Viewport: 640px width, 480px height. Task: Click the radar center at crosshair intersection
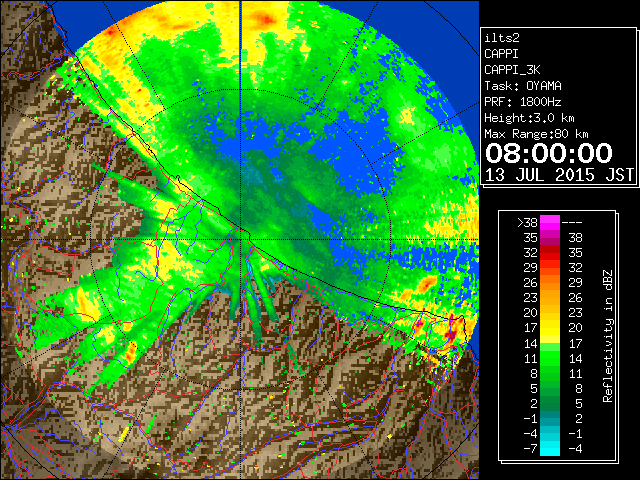point(240,239)
